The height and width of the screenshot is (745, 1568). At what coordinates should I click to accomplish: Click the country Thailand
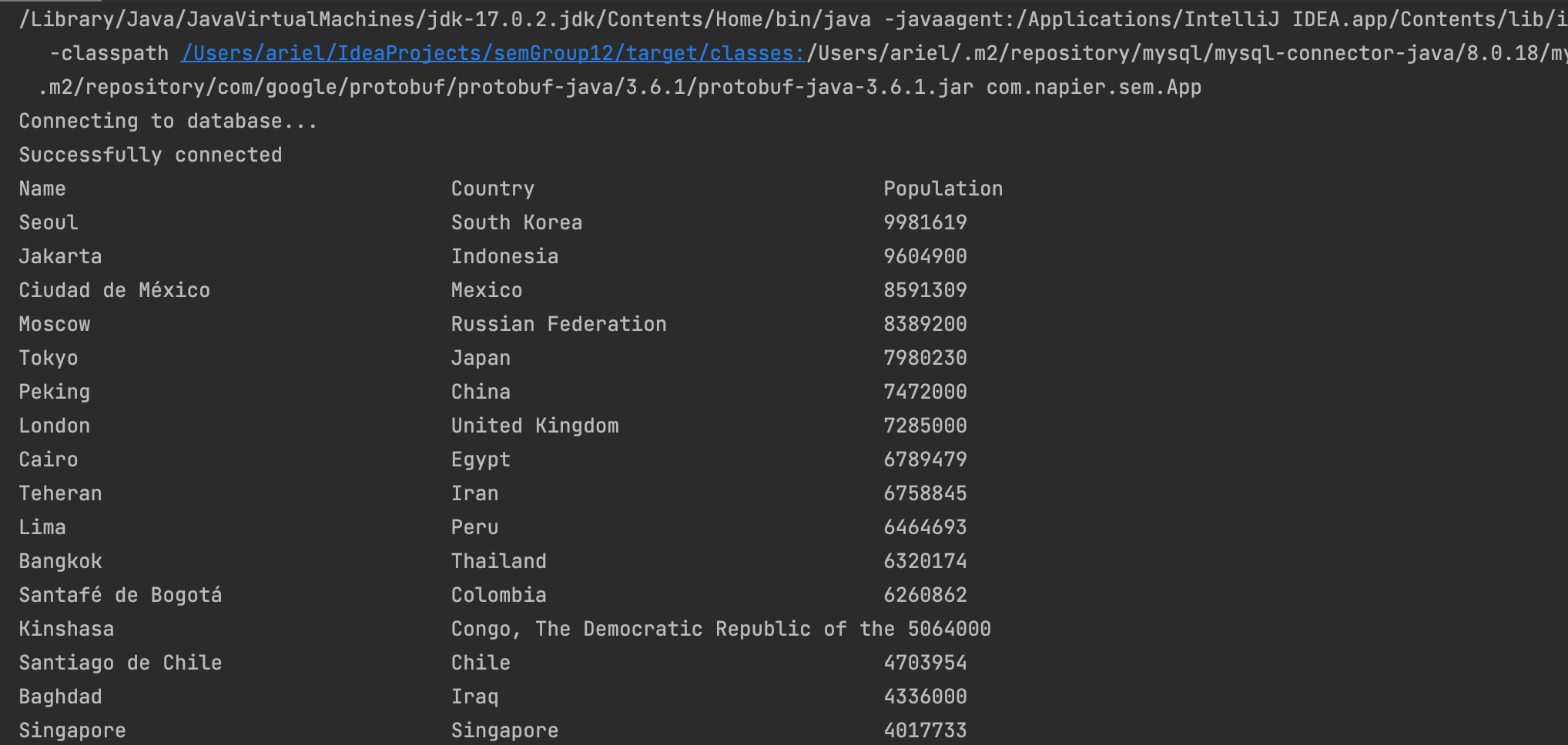pos(499,561)
